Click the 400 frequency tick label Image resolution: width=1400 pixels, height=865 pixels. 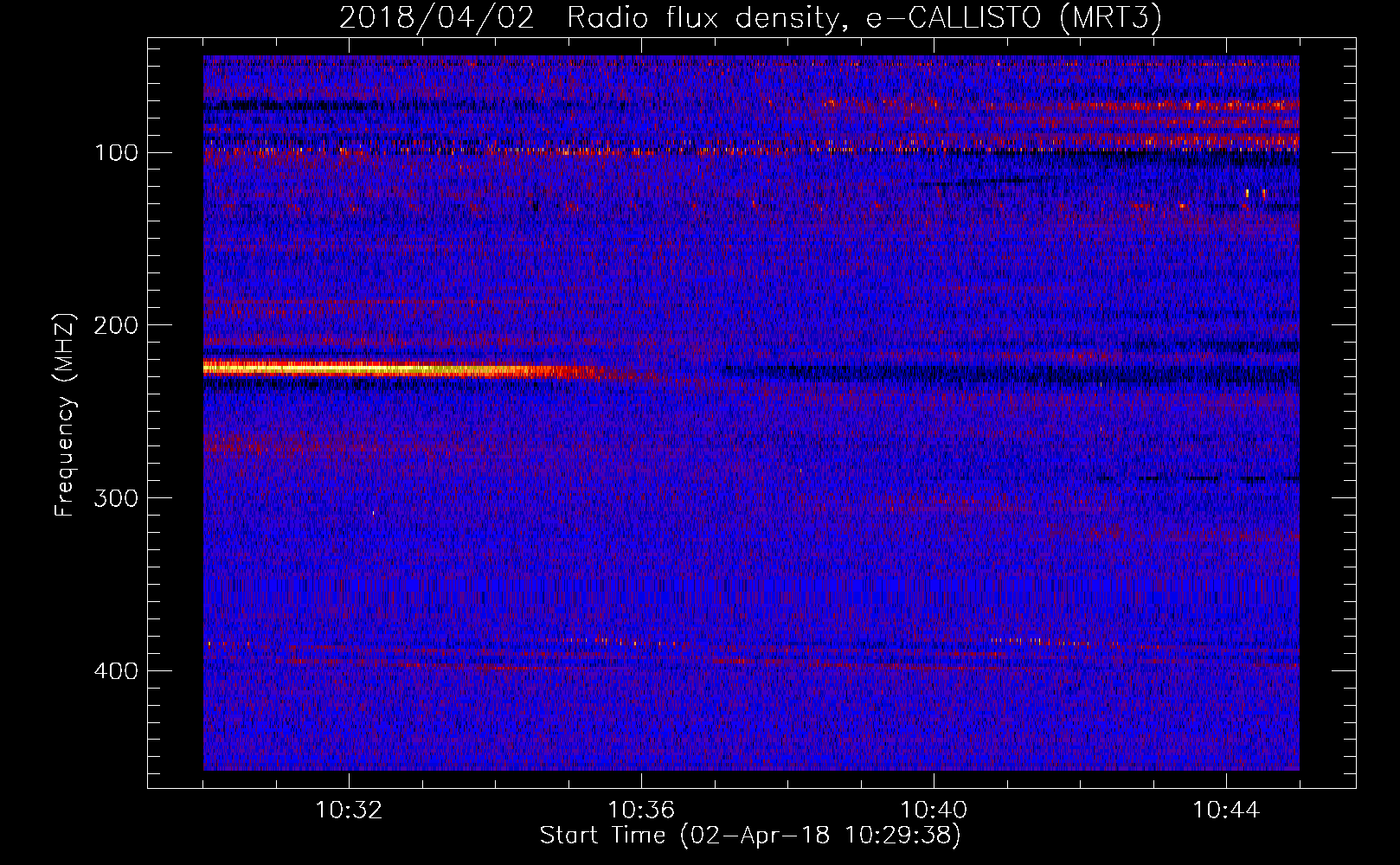click(117, 672)
